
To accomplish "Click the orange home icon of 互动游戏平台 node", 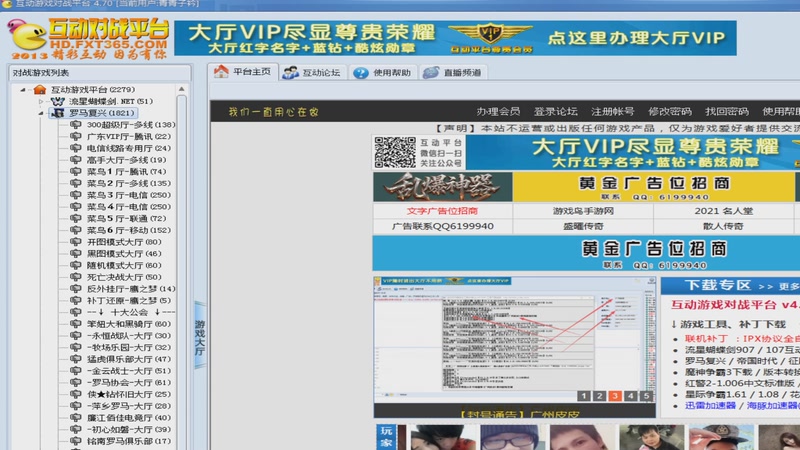I will [x=39, y=90].
